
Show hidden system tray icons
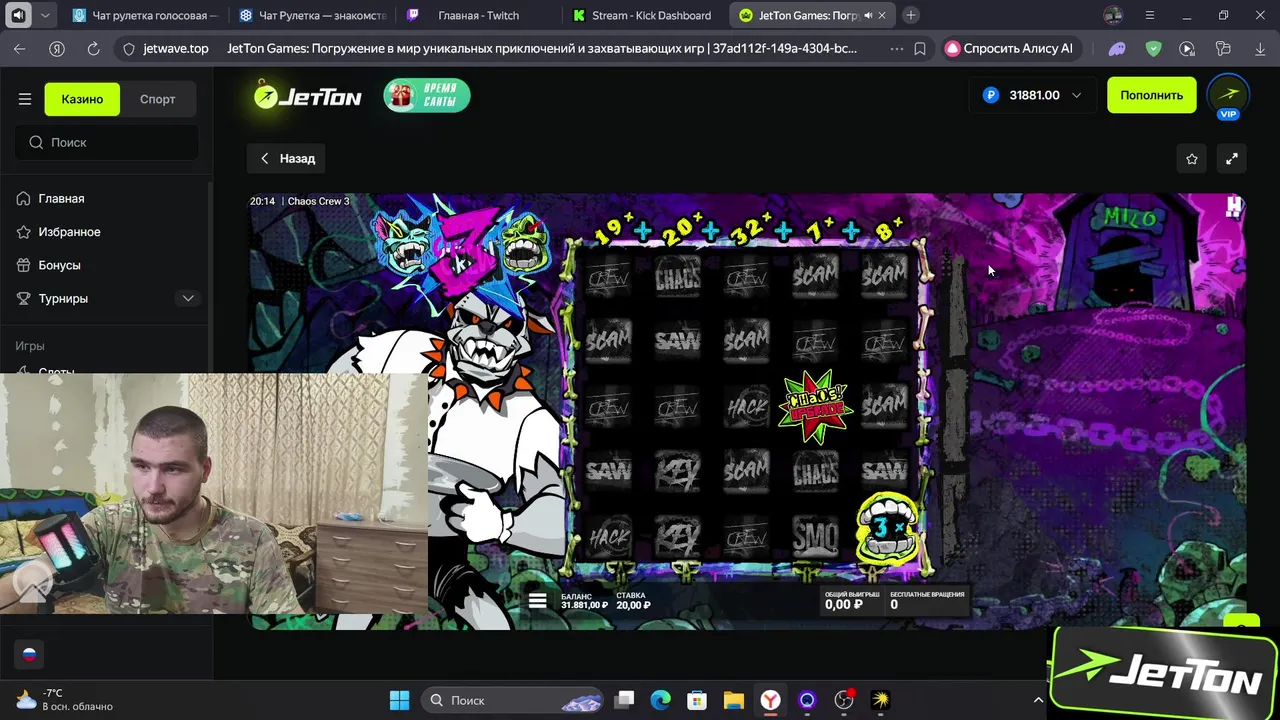tap(1038, 700)
